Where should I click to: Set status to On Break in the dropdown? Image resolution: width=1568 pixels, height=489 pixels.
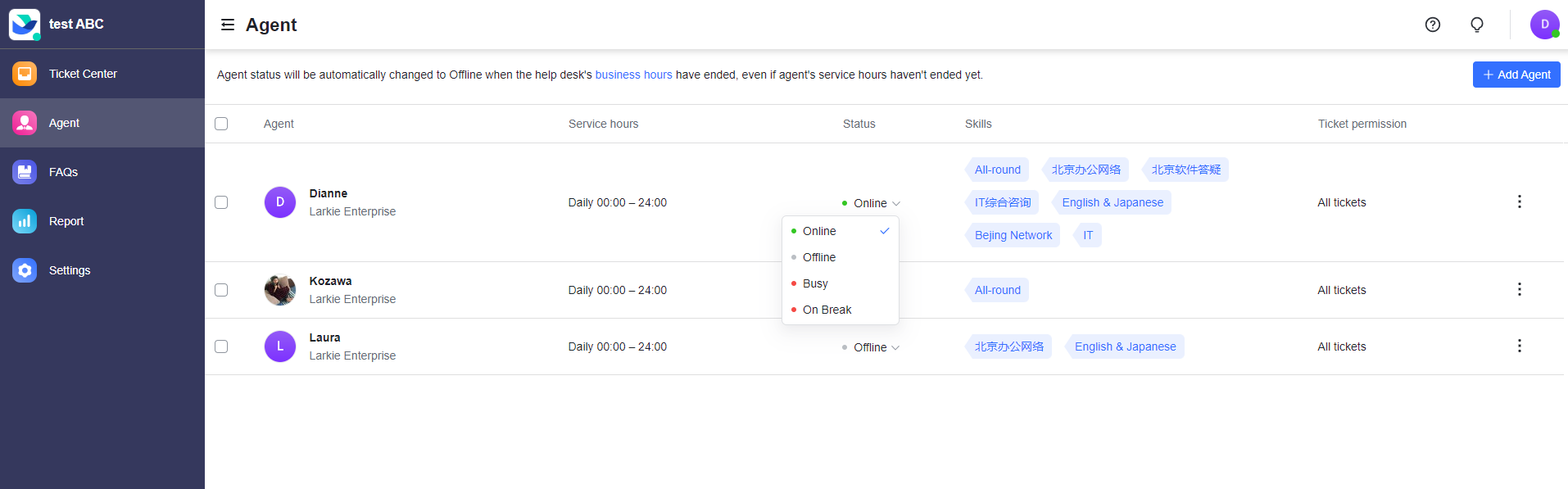point(827,310)
